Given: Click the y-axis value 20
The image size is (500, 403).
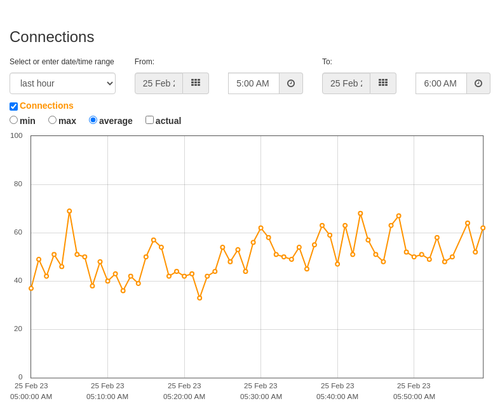Looking at the screenshot, I should tap(18, 329).
